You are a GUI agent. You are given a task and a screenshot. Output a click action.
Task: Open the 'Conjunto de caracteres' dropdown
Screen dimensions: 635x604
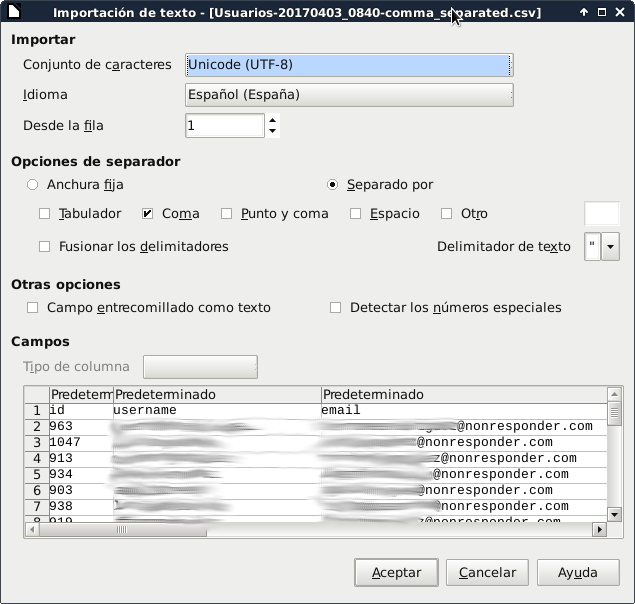pos(349,65)
